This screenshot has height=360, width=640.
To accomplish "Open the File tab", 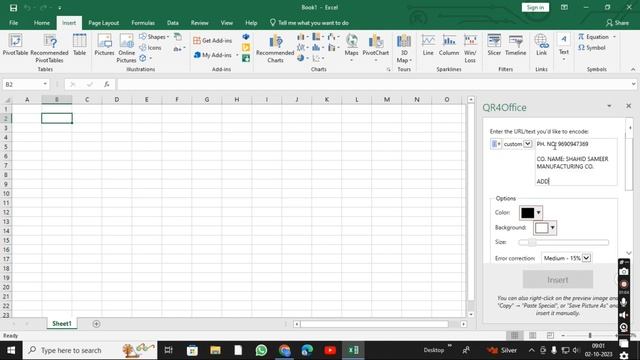I will 13,23.
